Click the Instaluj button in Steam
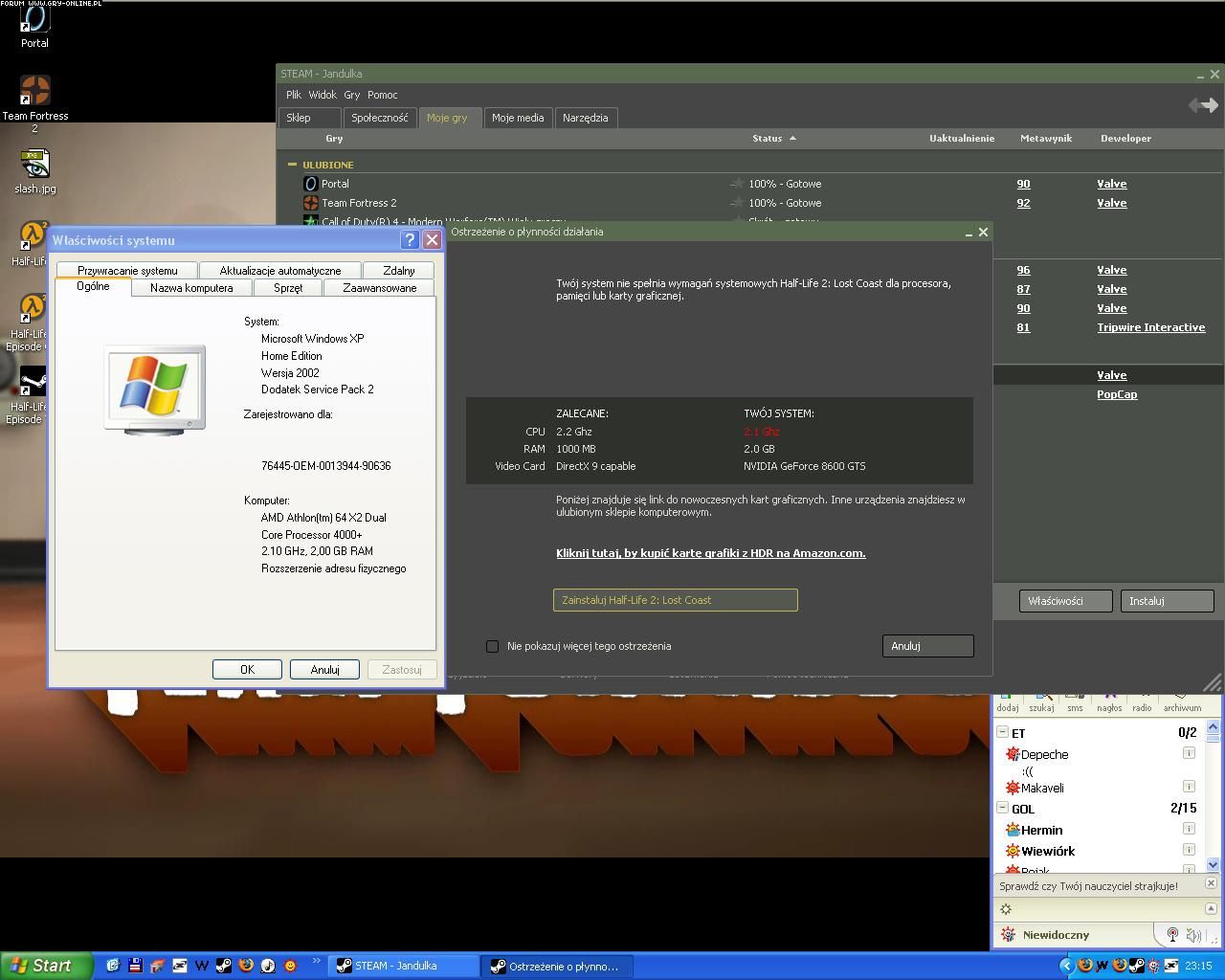Screen dimensions: 1225x980 1168,601
